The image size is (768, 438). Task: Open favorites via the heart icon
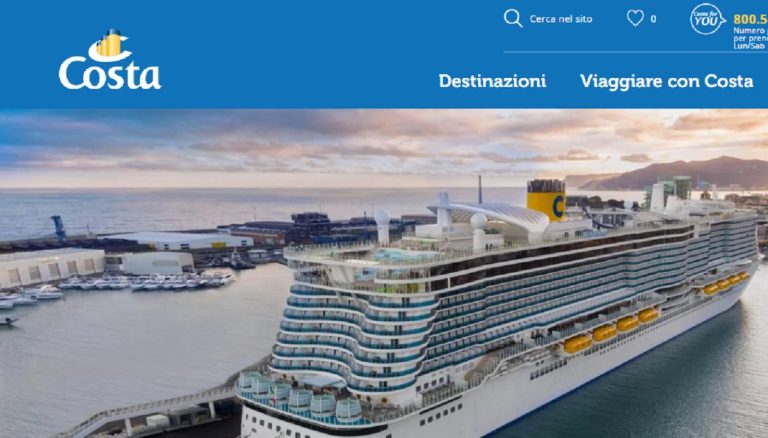click(635, 19)
